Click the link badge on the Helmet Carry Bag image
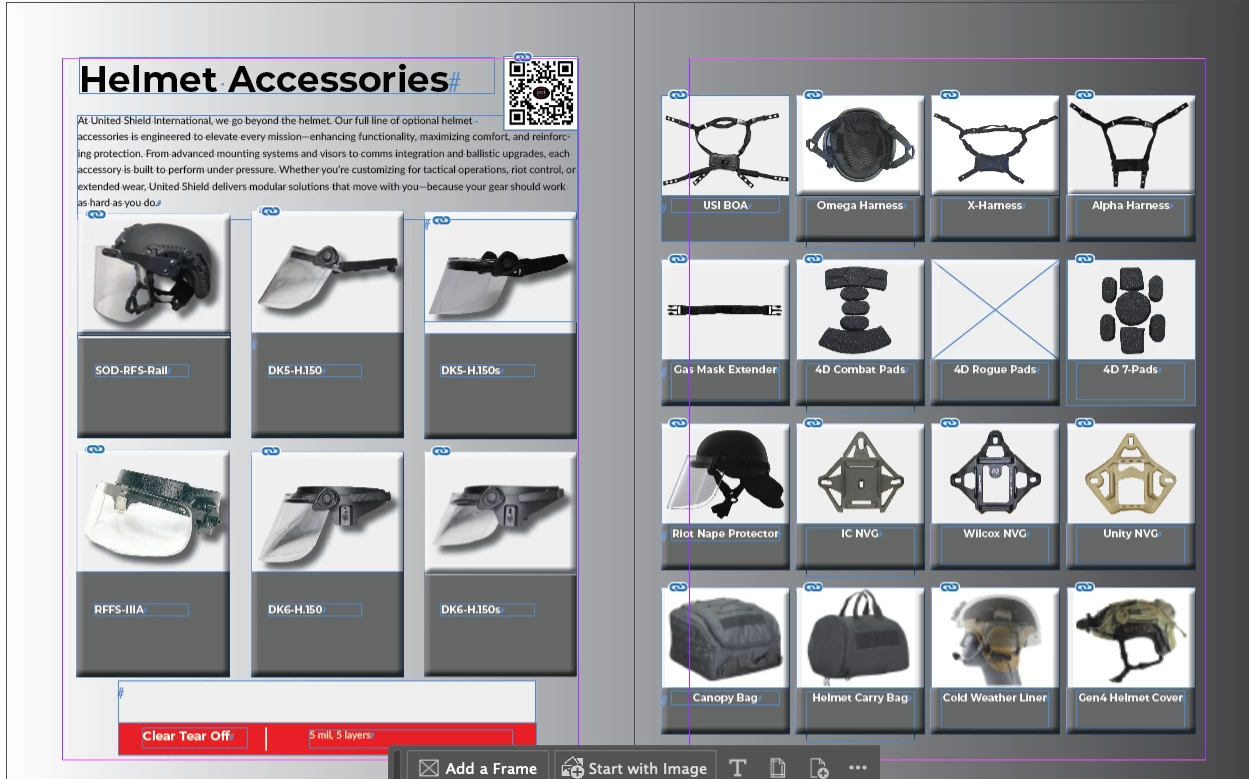The height and width of the screenshot is (779, 1249). 814,587
